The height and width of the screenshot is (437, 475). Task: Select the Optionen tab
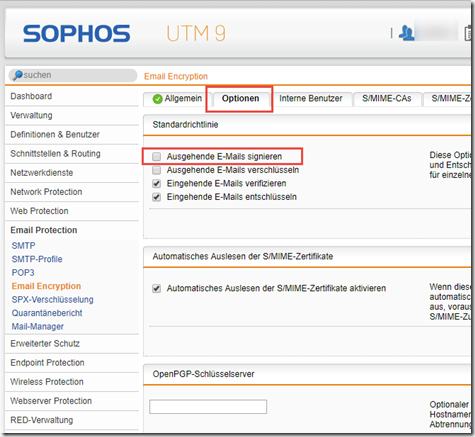(241, 99)
